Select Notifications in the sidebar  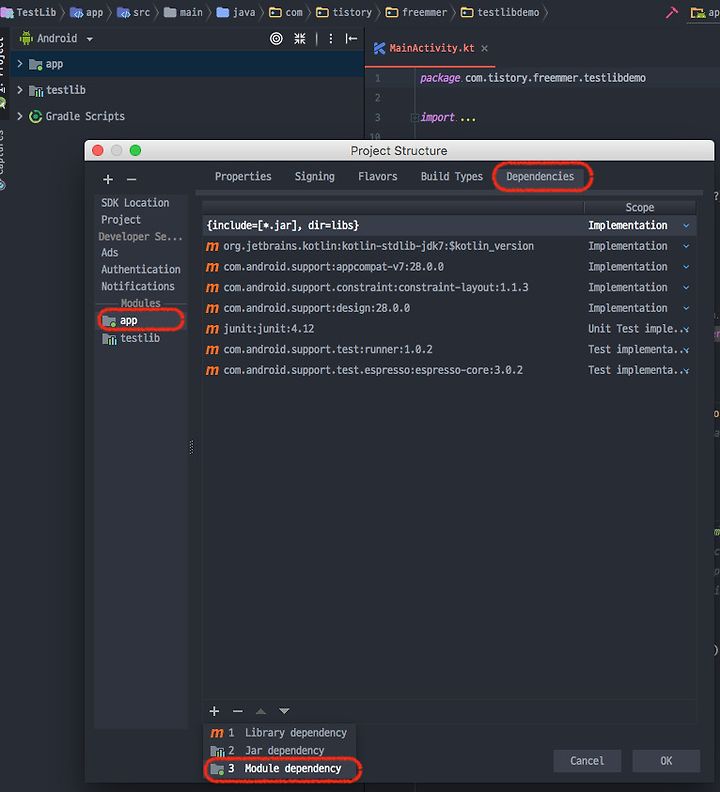click(137, 286)
